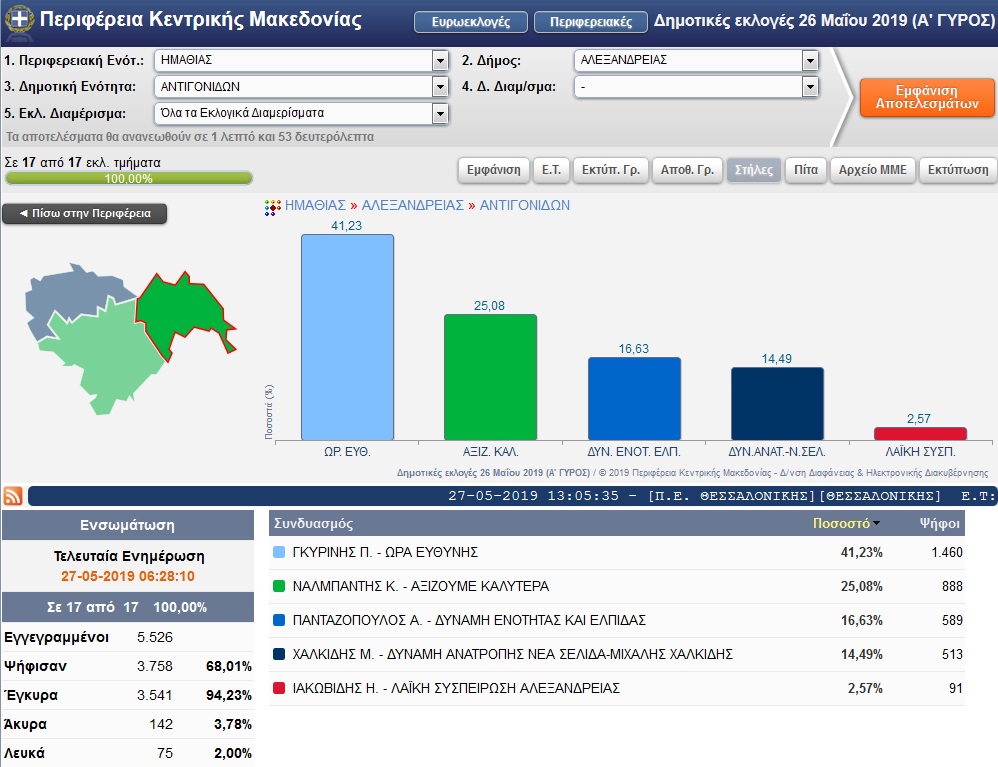Click the Αποθ. Γρ. button

pyautogui.click(x=687, y=170)
